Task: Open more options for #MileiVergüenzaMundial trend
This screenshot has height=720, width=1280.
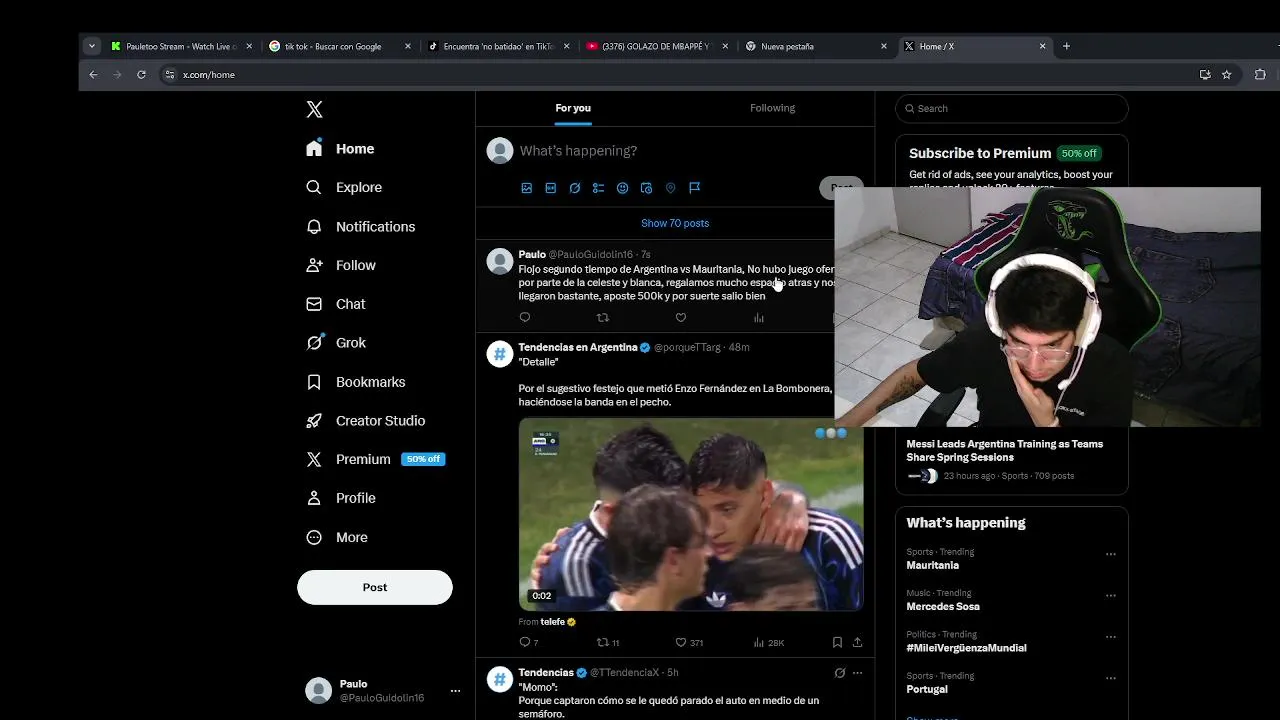Action: [x=1110, y=636]
